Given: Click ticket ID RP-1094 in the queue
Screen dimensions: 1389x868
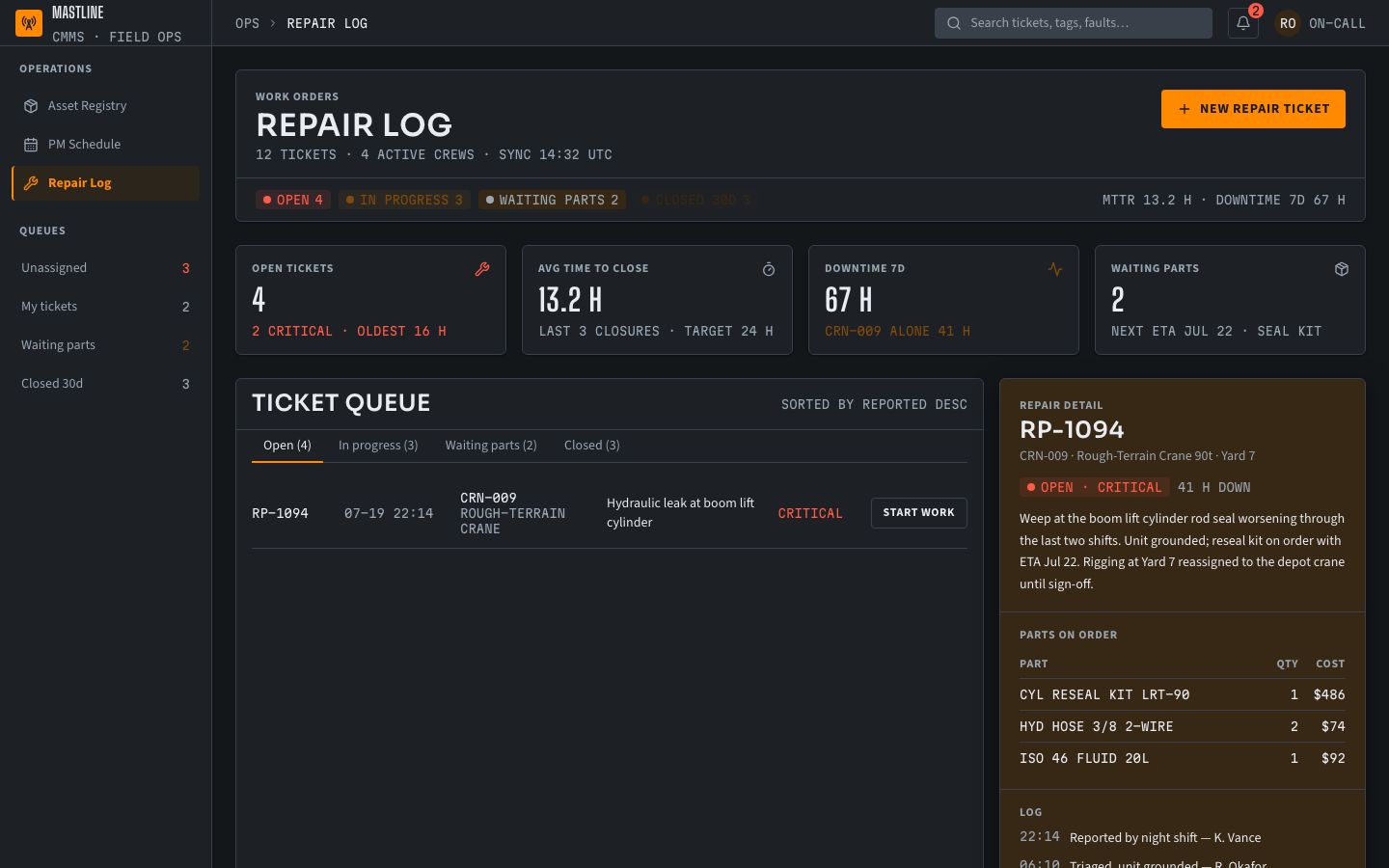Looking at the screenshot, I should pos(280,513).
